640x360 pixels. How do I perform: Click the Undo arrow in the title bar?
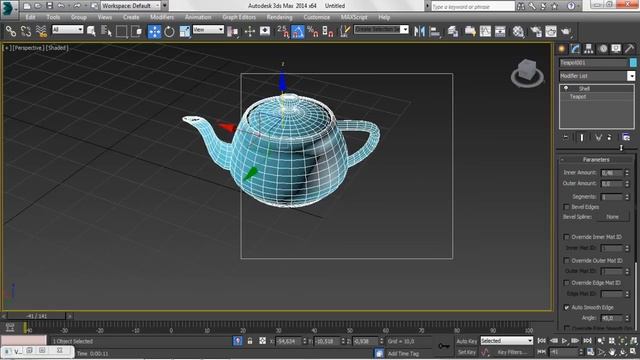click(x=61, y=6)
